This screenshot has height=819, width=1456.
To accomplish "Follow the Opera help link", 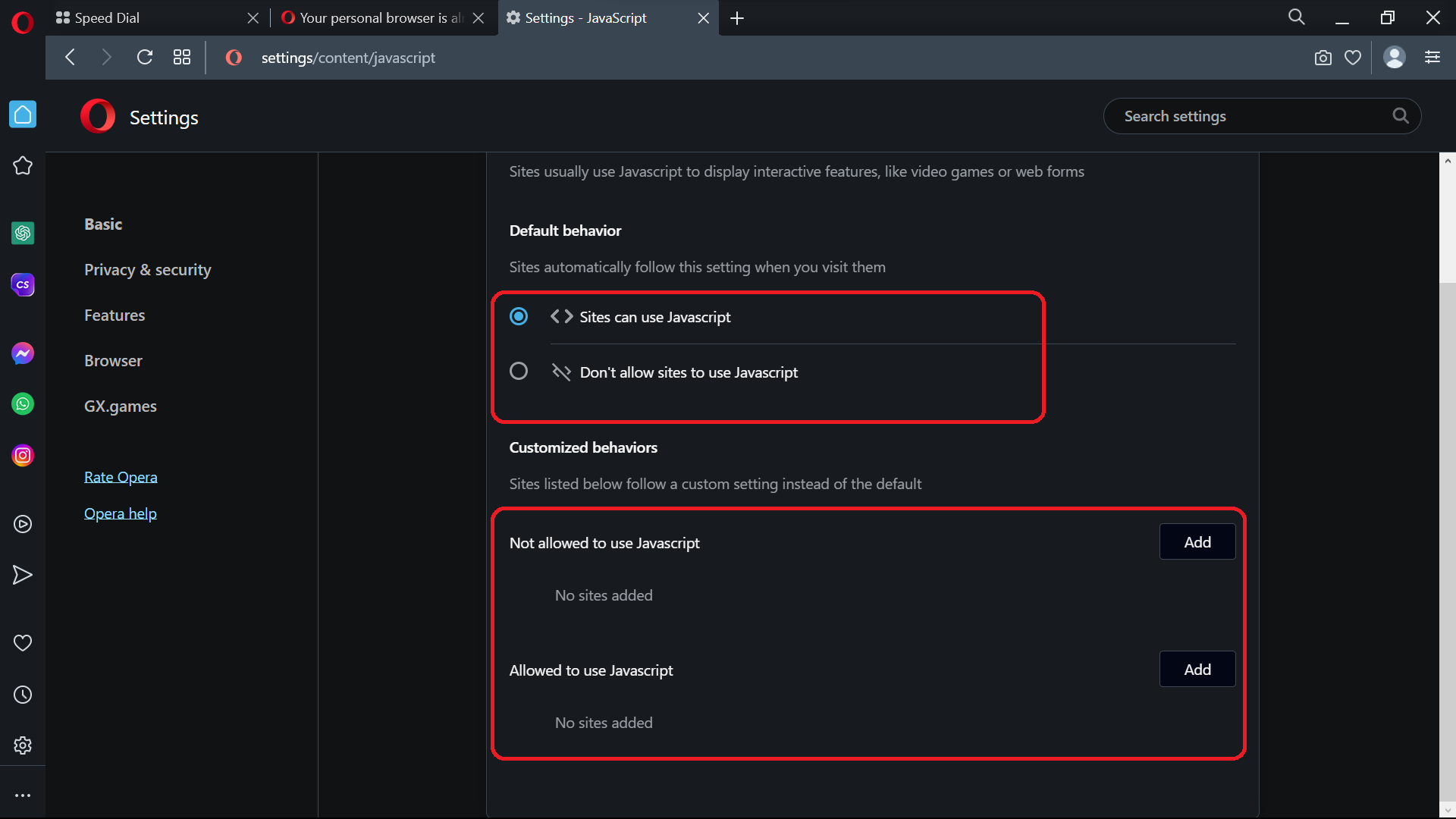I will pyautogui.click(x=121, y=513).
